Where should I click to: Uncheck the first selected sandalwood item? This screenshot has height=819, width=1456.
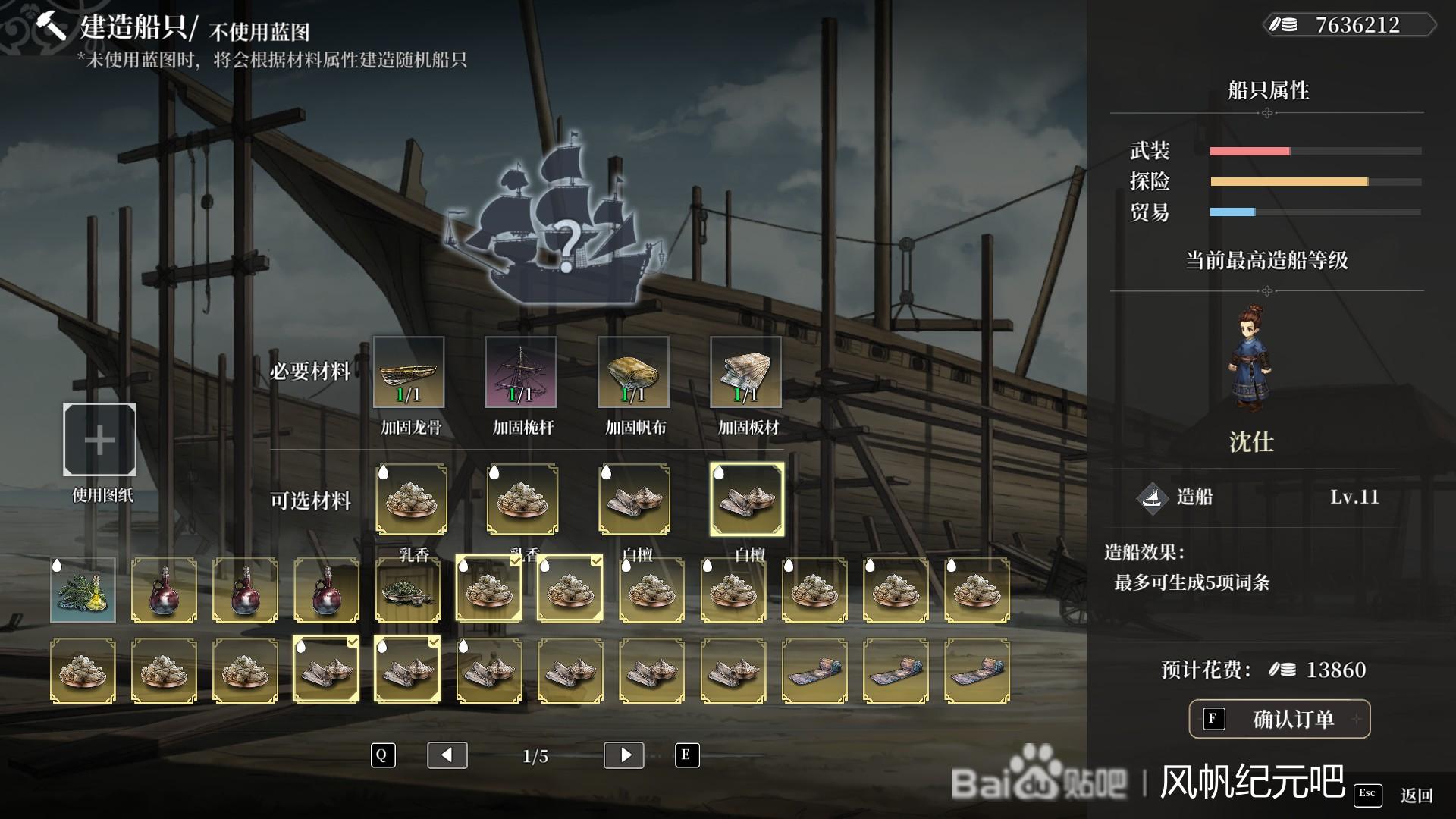click(x=326, y=670)
